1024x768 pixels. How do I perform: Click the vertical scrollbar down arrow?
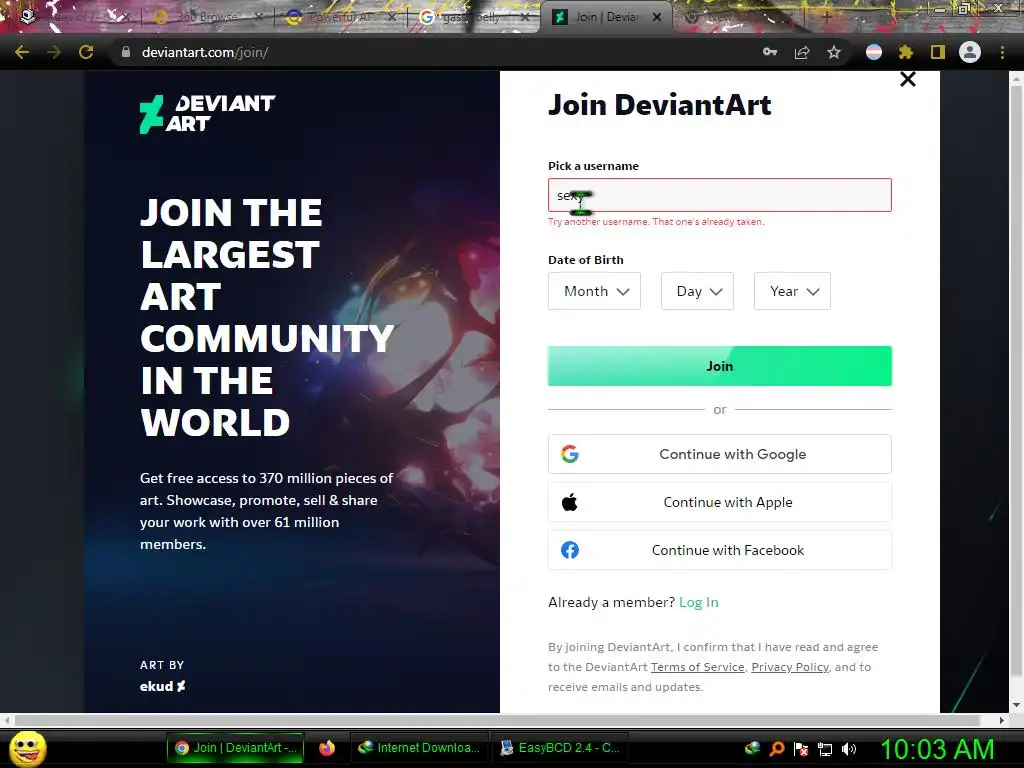tap(1016, 705)
